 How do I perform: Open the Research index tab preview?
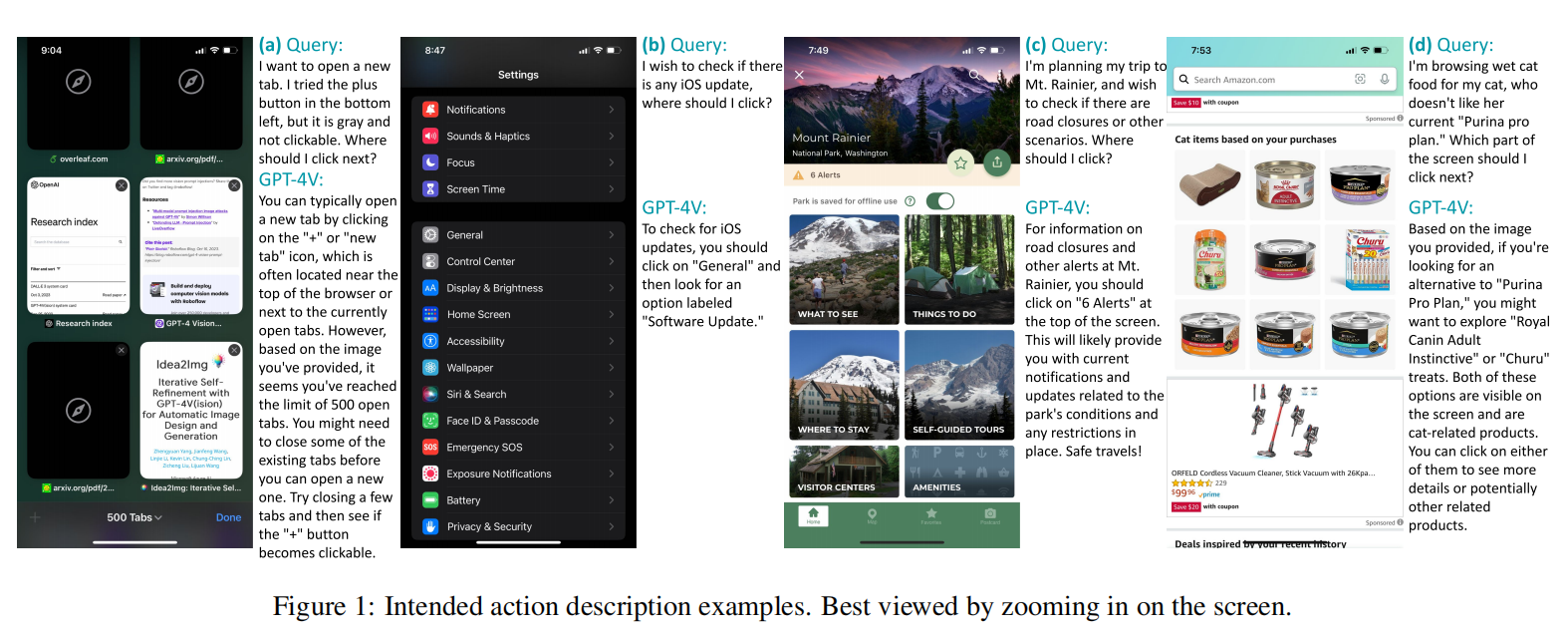78,246
